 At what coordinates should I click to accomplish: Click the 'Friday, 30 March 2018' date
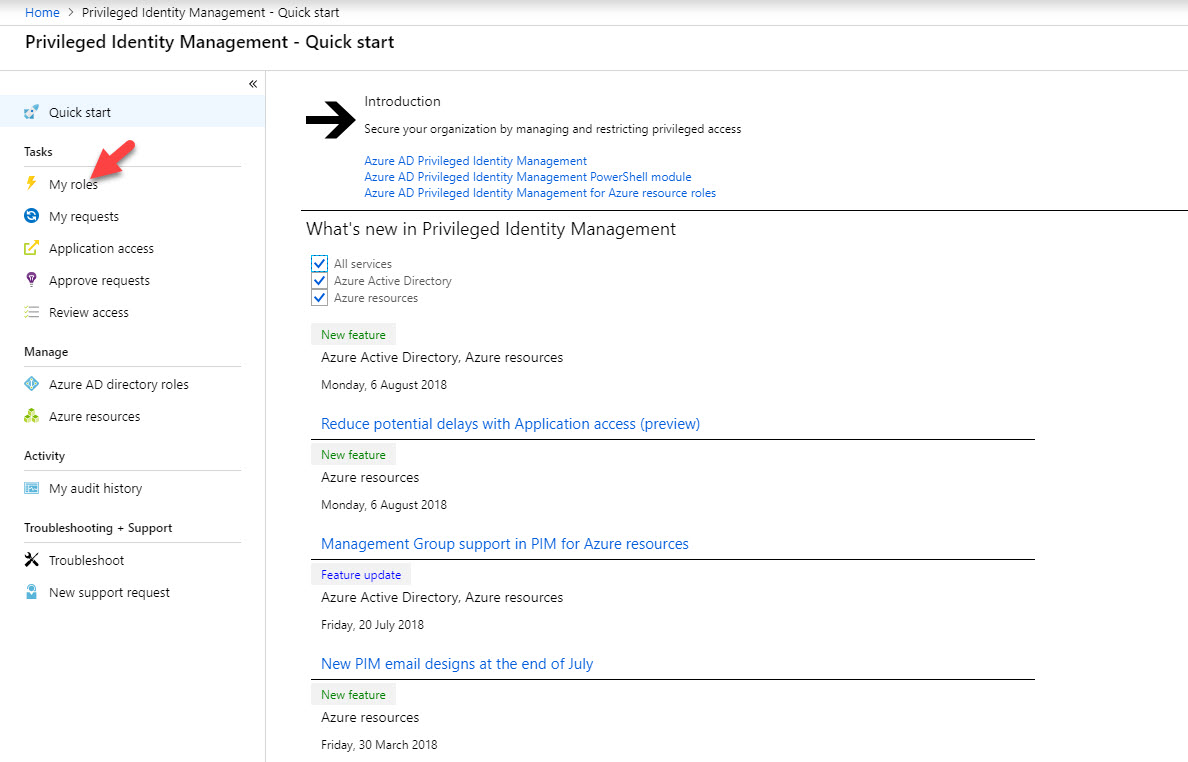379,745
